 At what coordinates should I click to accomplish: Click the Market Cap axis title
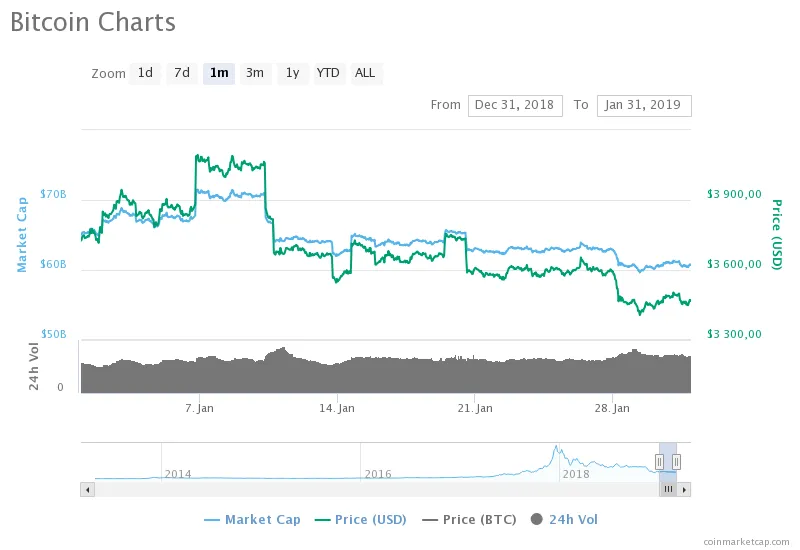(21, 235)
